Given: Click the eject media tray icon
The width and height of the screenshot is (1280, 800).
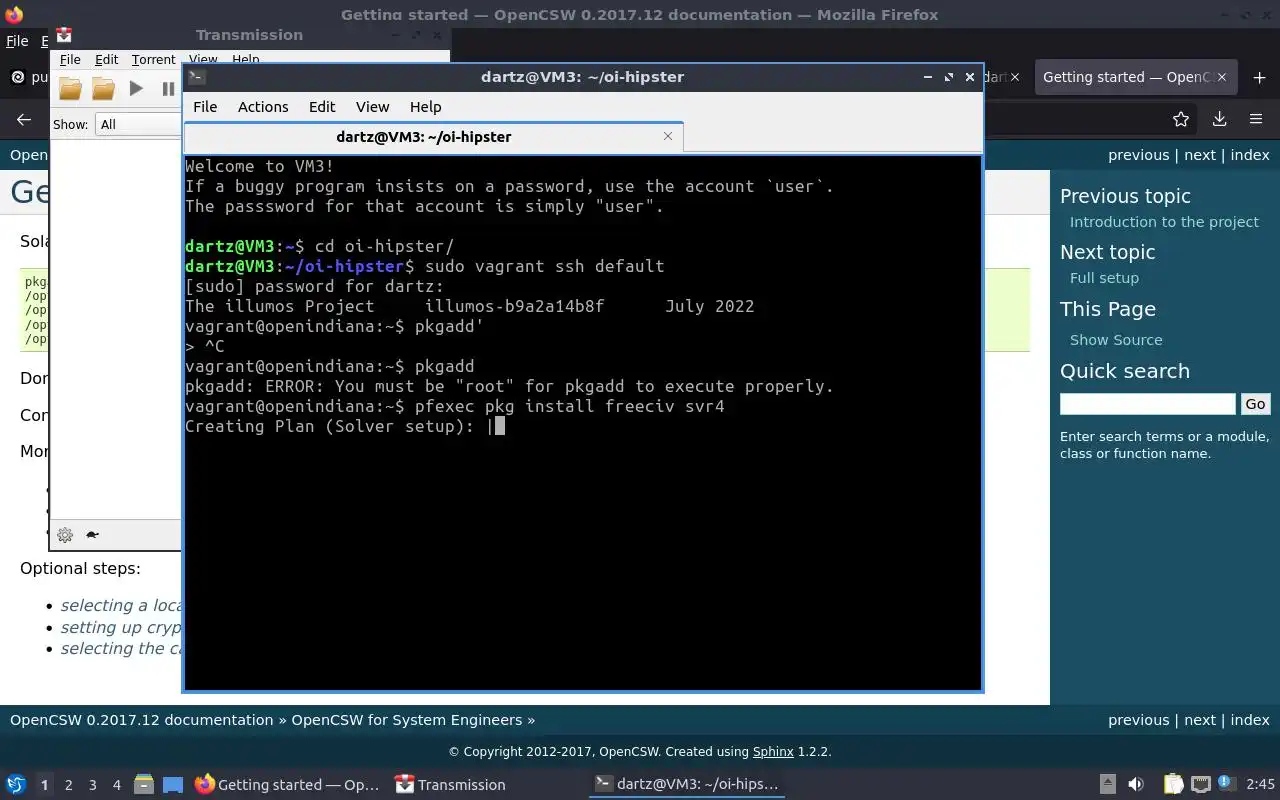Looking at the screenshot, I should 1107,785.
